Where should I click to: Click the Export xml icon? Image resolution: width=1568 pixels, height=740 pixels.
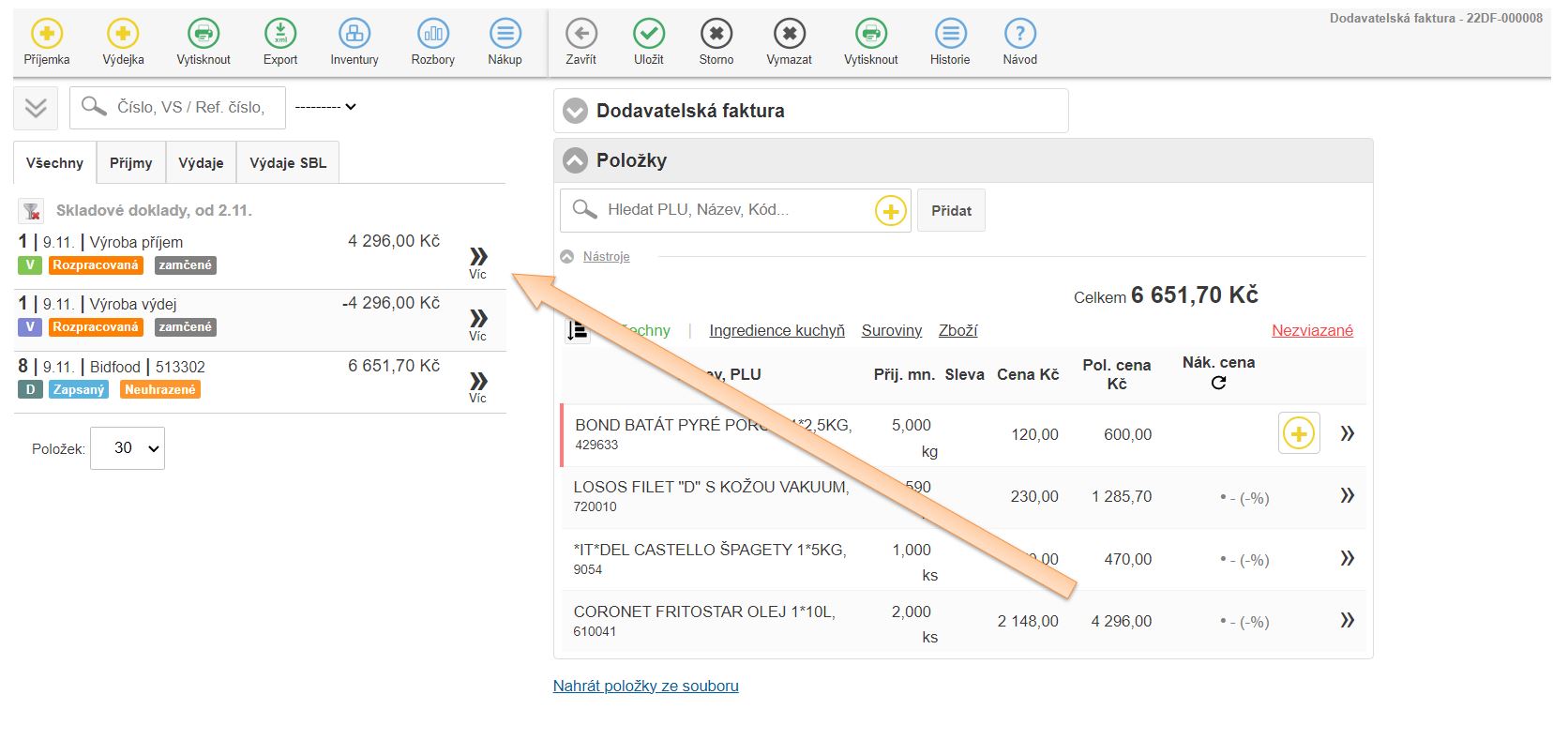[279, 35]
